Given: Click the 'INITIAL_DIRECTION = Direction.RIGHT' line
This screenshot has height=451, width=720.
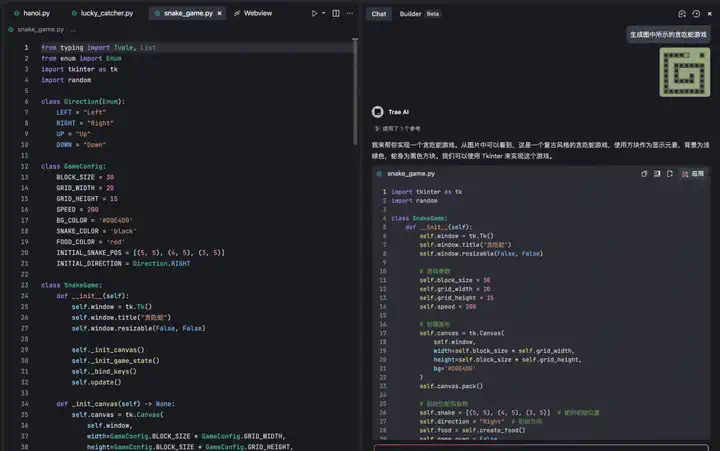Looking at the screenshot, I should click(x=123, y=264).
